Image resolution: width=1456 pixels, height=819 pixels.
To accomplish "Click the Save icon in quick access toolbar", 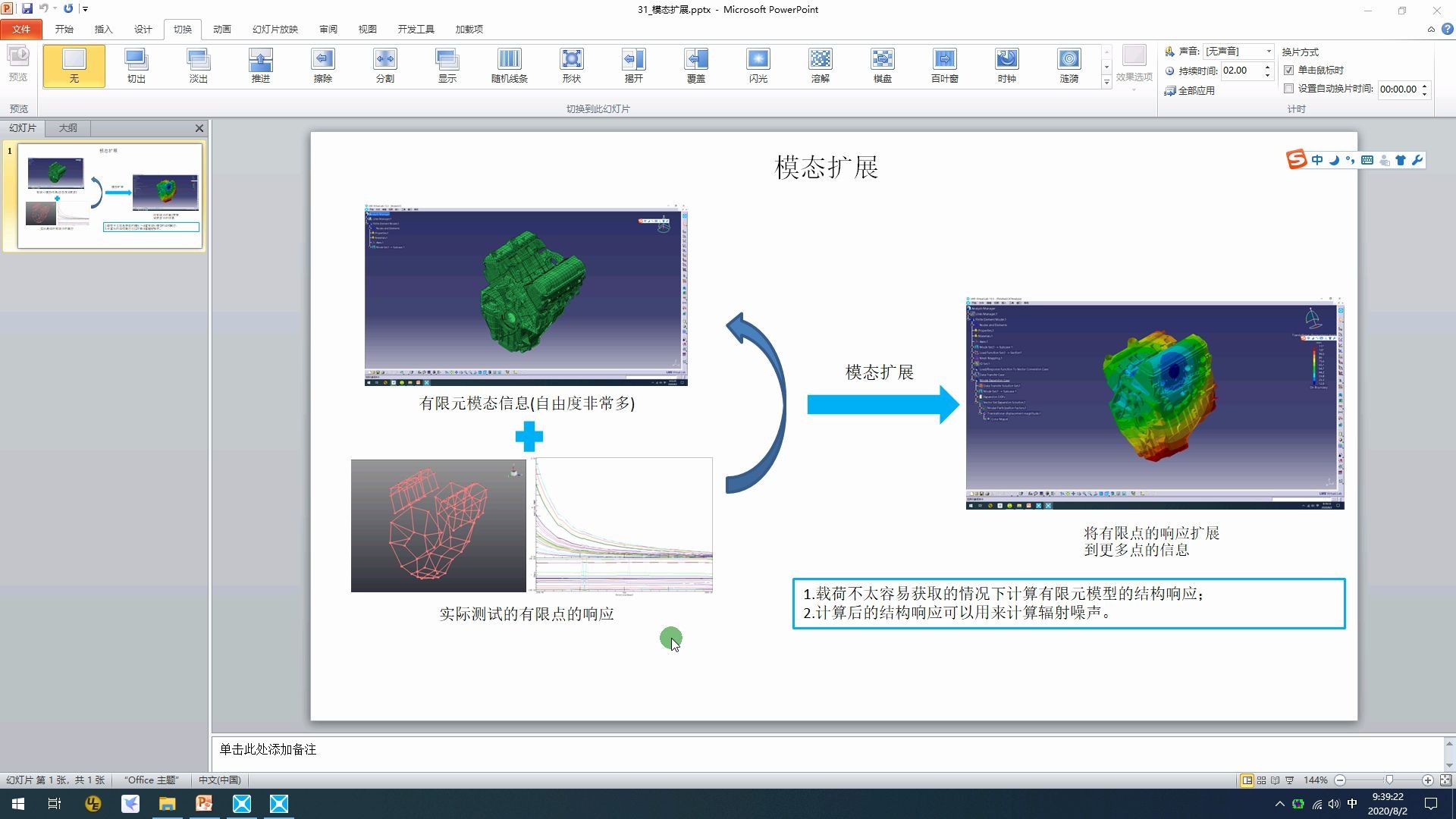I will click(27, 9).
